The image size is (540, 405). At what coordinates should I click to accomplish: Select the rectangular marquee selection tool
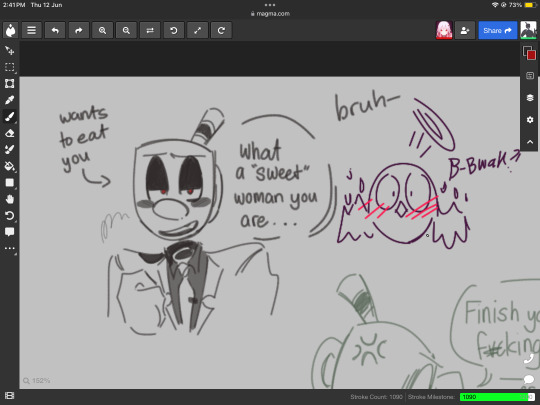10,67
